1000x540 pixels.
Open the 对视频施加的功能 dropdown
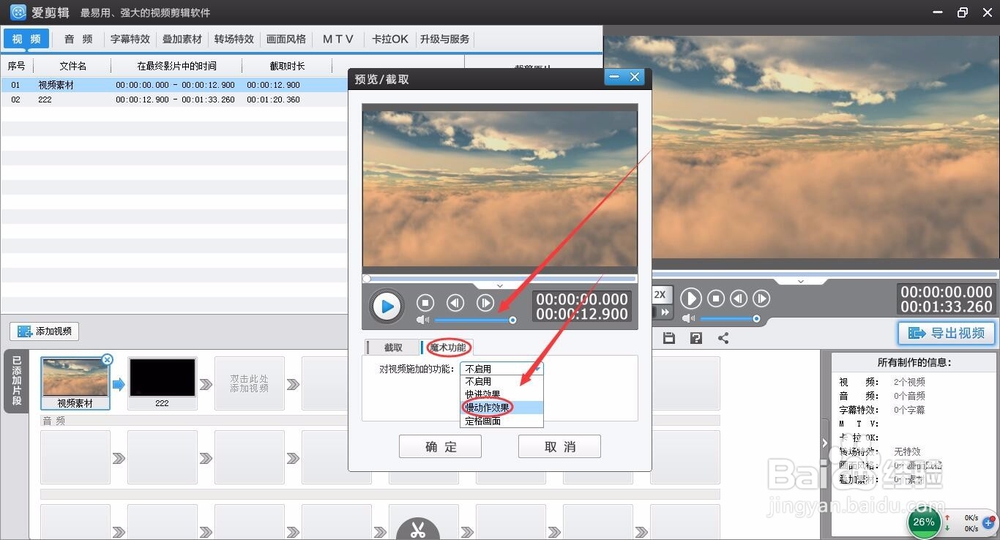[501, 369]
